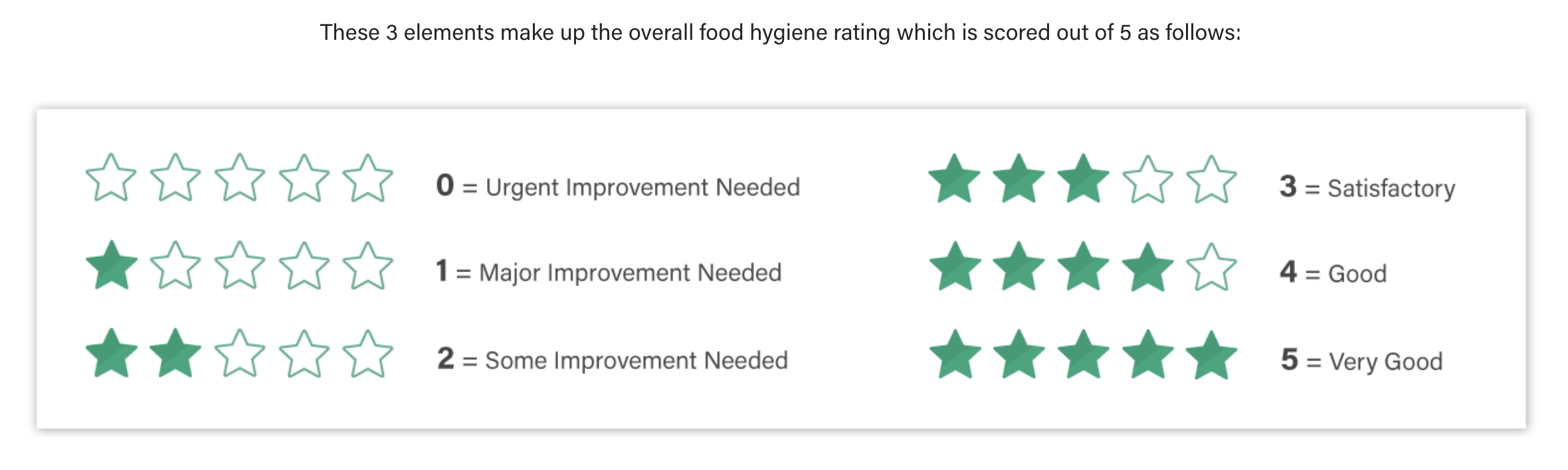Click the filled star in the 1 rating row
This screenshot has height=470, width=1568.
pos(111,266)
